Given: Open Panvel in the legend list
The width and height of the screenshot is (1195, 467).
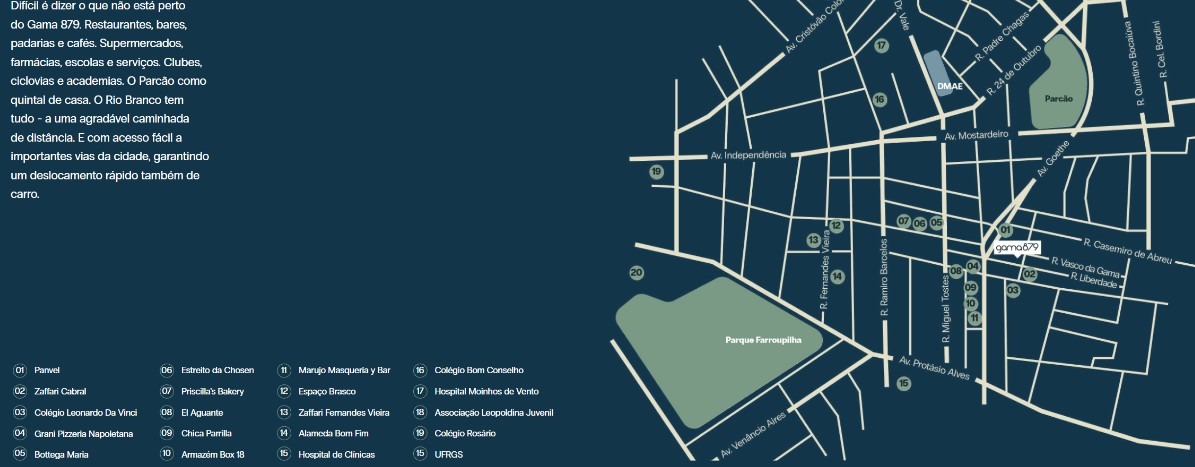Looking at the screenshot, I should pyautogui.click(x=47, y=370).
